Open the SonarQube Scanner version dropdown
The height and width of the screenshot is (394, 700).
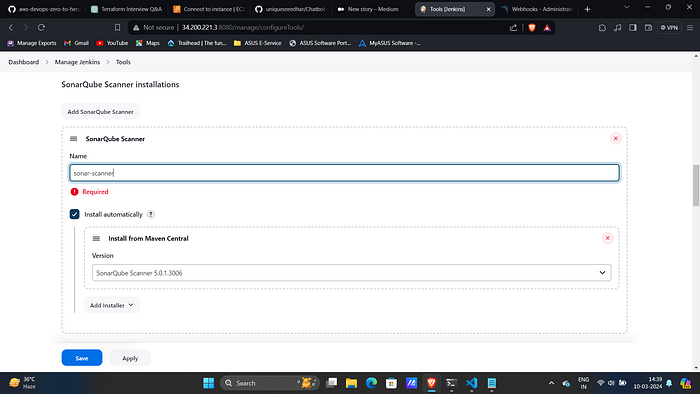(x=351, y=273)
